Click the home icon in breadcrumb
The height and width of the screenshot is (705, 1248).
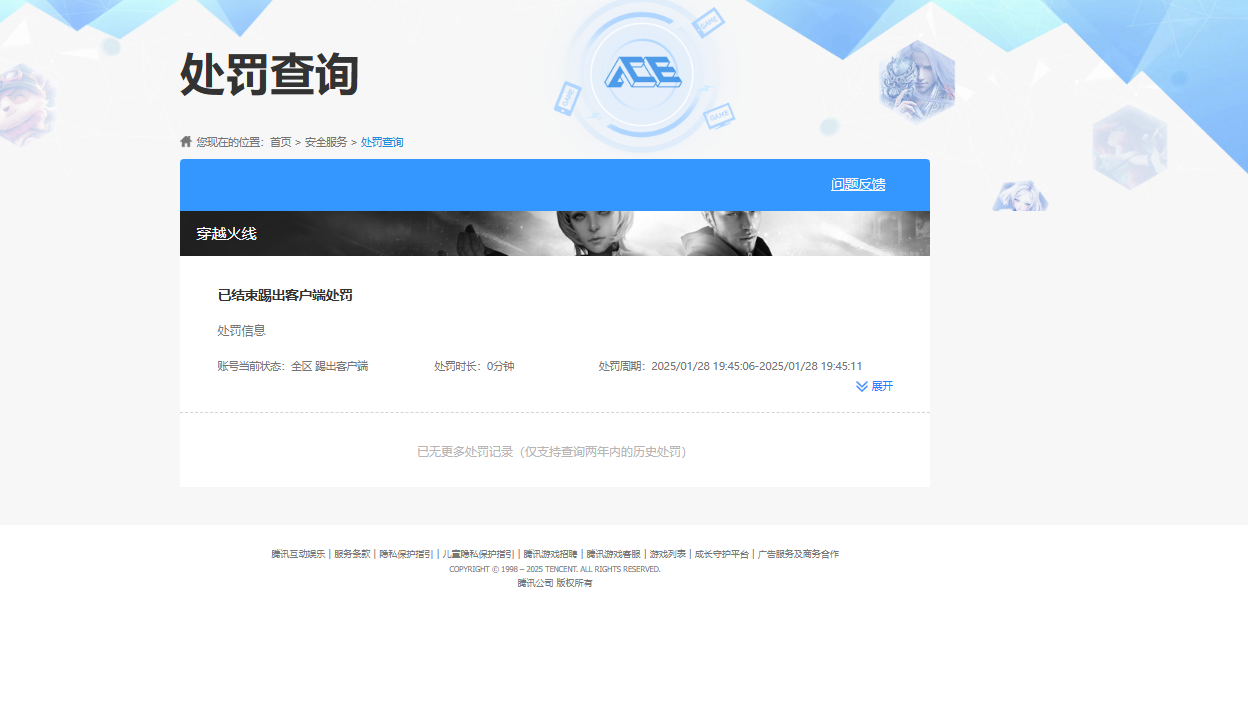pyautogui.click(x=186, y=142)
